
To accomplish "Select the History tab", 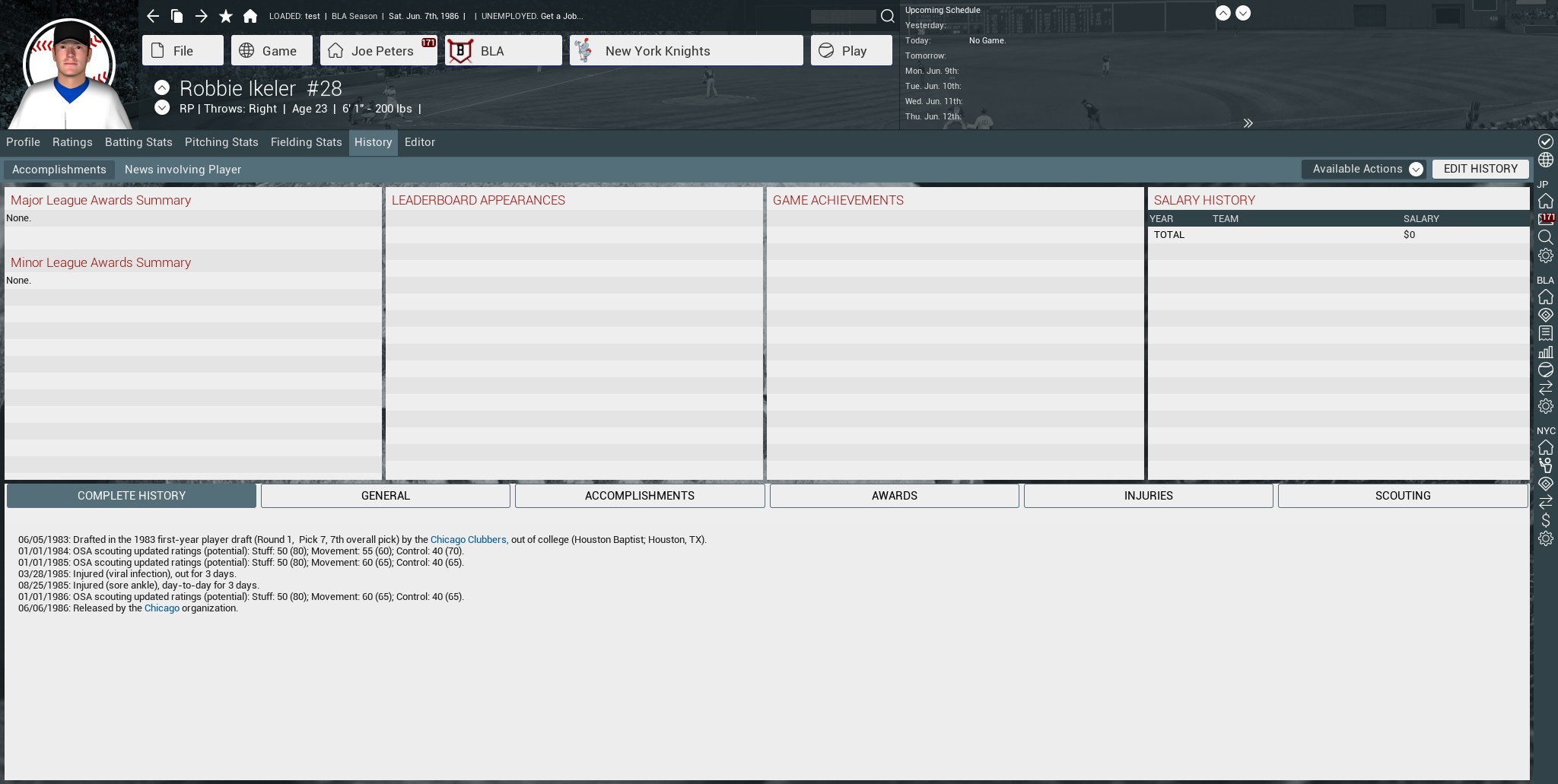I will click(x=373, y=142).
